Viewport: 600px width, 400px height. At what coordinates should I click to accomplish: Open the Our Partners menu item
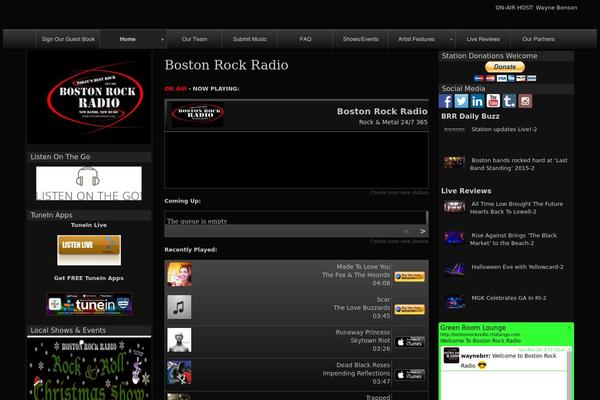(x=538, y=39)
